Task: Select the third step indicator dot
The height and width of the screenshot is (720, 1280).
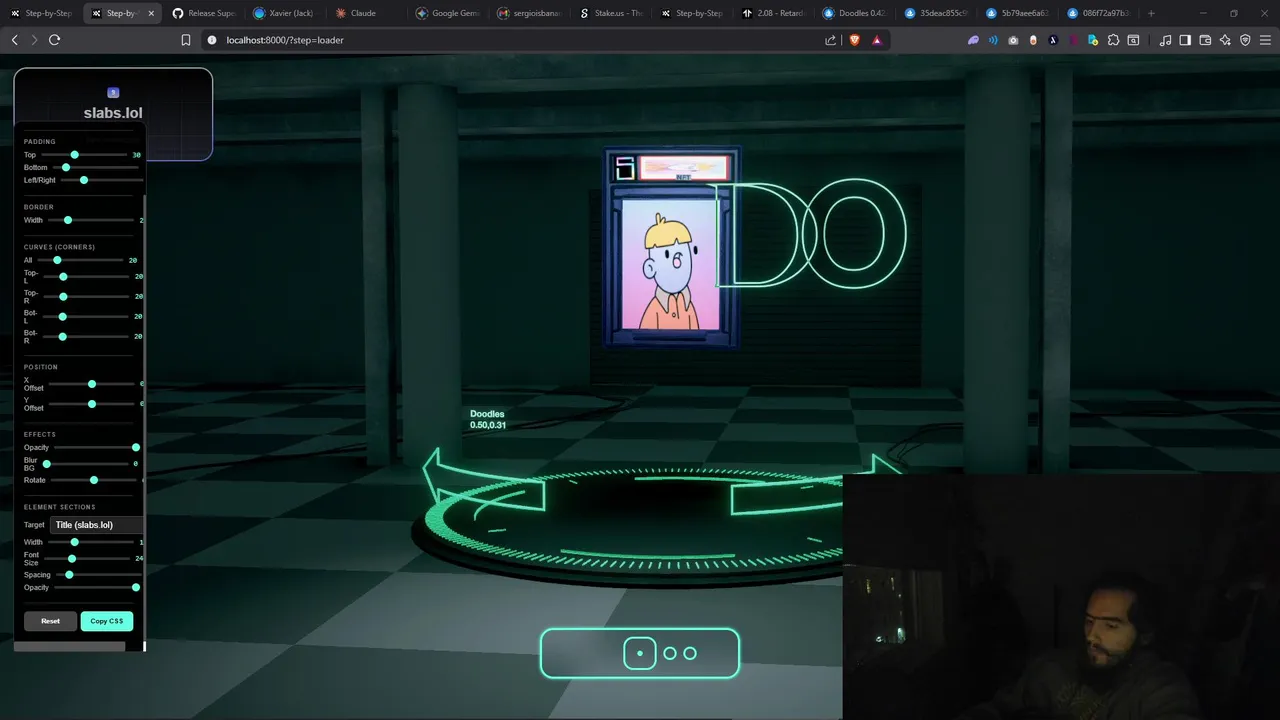Action: point(690,653)
